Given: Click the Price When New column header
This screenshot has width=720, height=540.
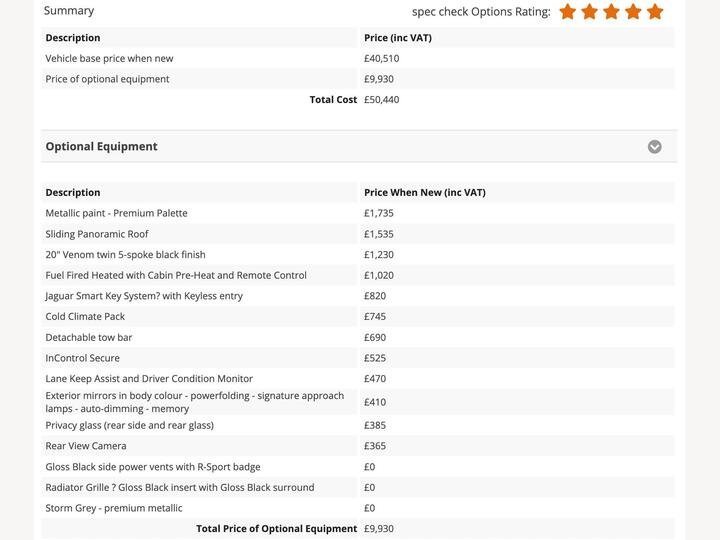Looking at the screenshot, I should [425, 192].
